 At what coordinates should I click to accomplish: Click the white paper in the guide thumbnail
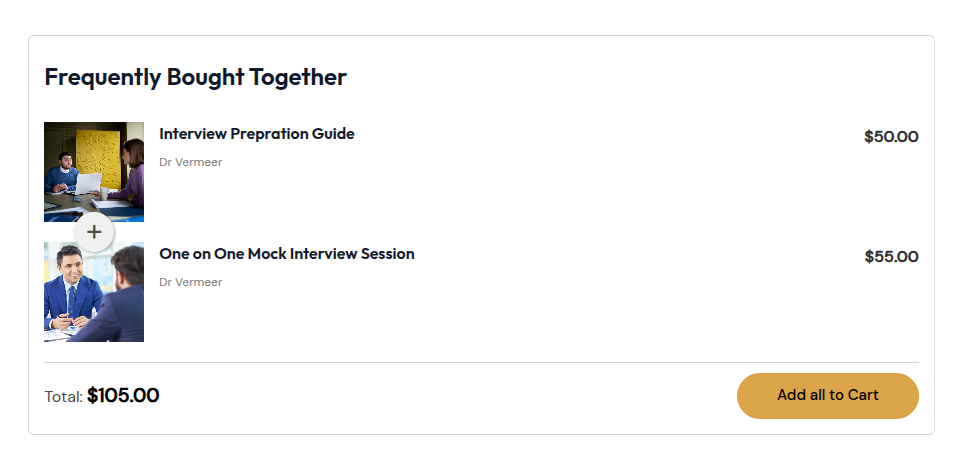(90, 184)
